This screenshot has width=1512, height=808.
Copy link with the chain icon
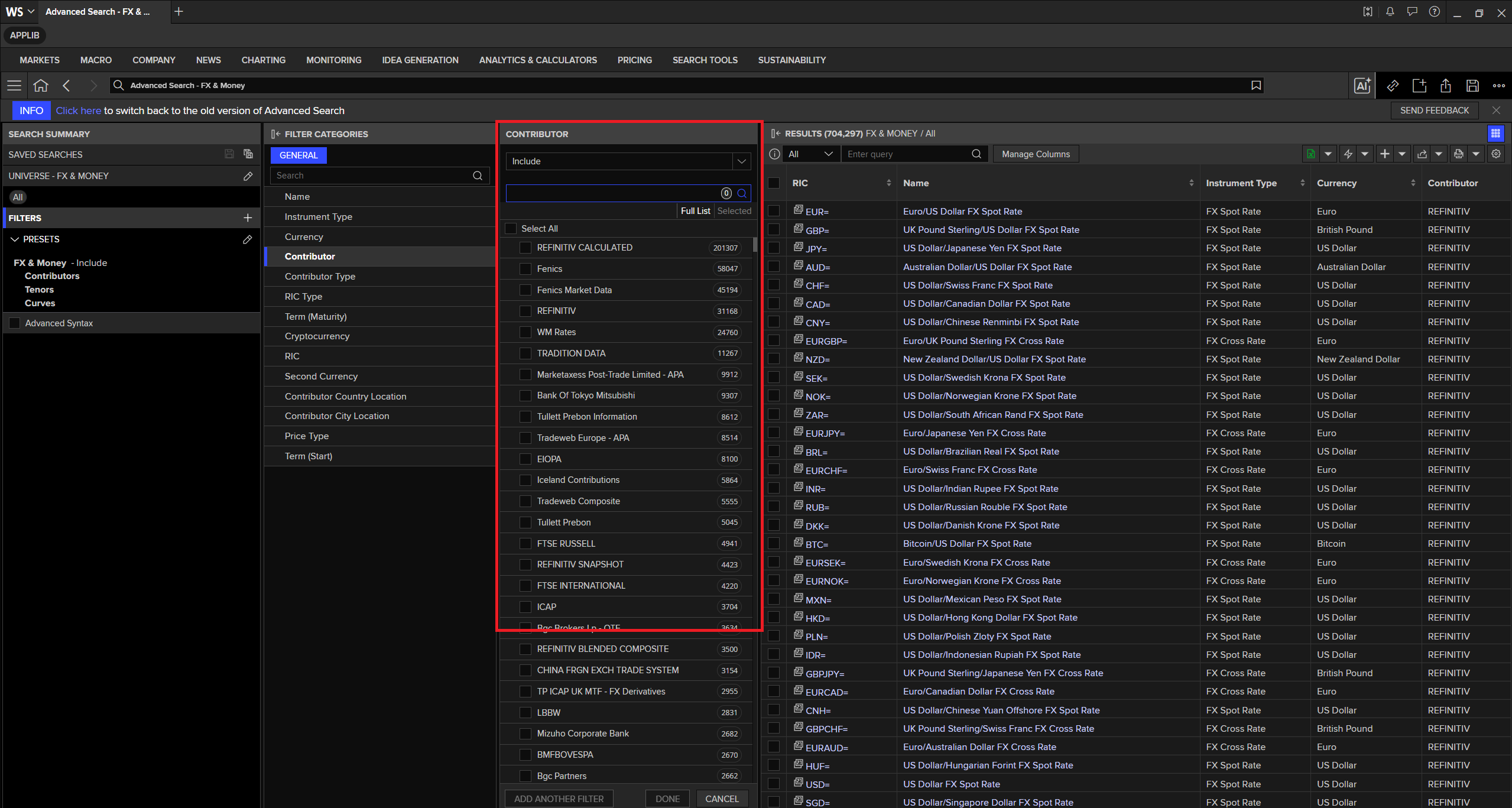pyautogui.click(x=1393, y=86)
